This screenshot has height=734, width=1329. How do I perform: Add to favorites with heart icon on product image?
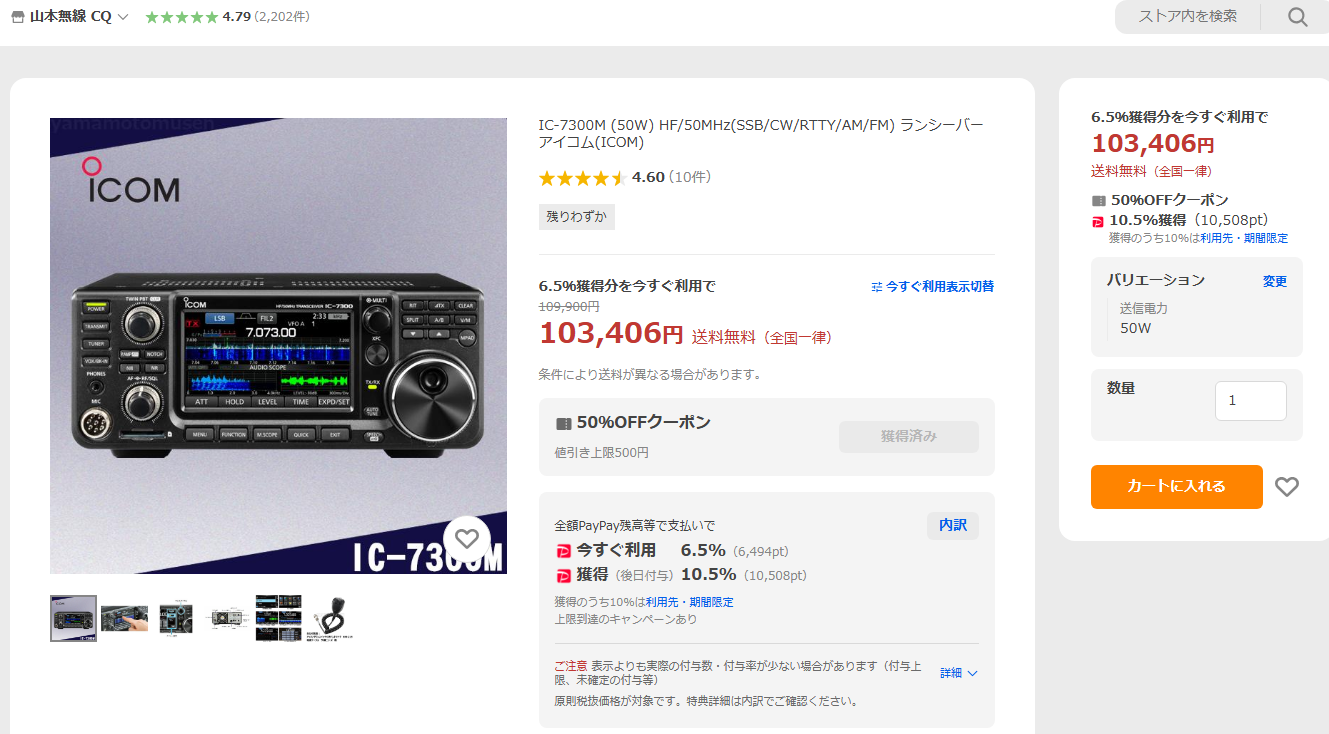(467, 539)
